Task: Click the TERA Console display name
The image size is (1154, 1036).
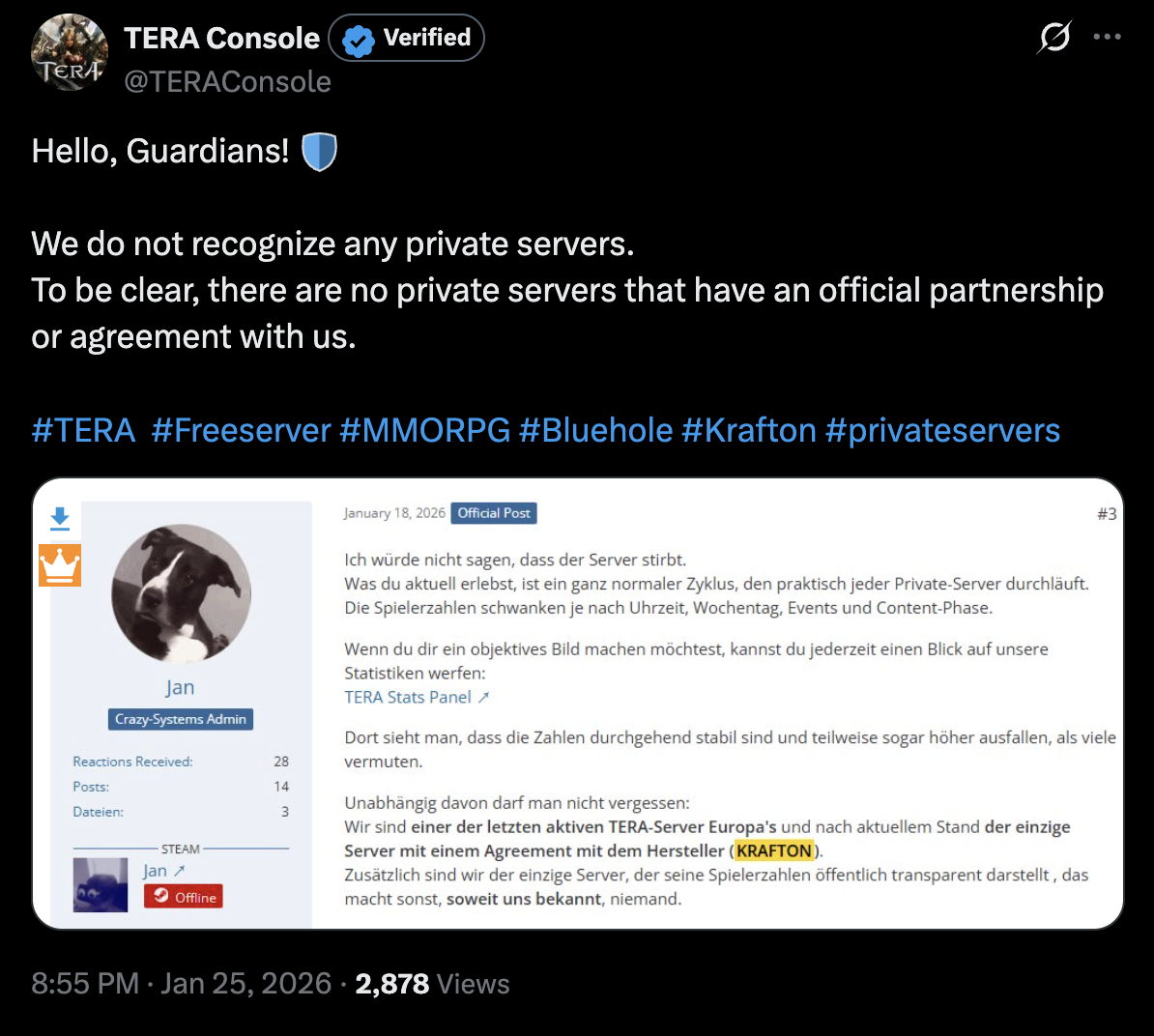Action: [x=221, y=38]
